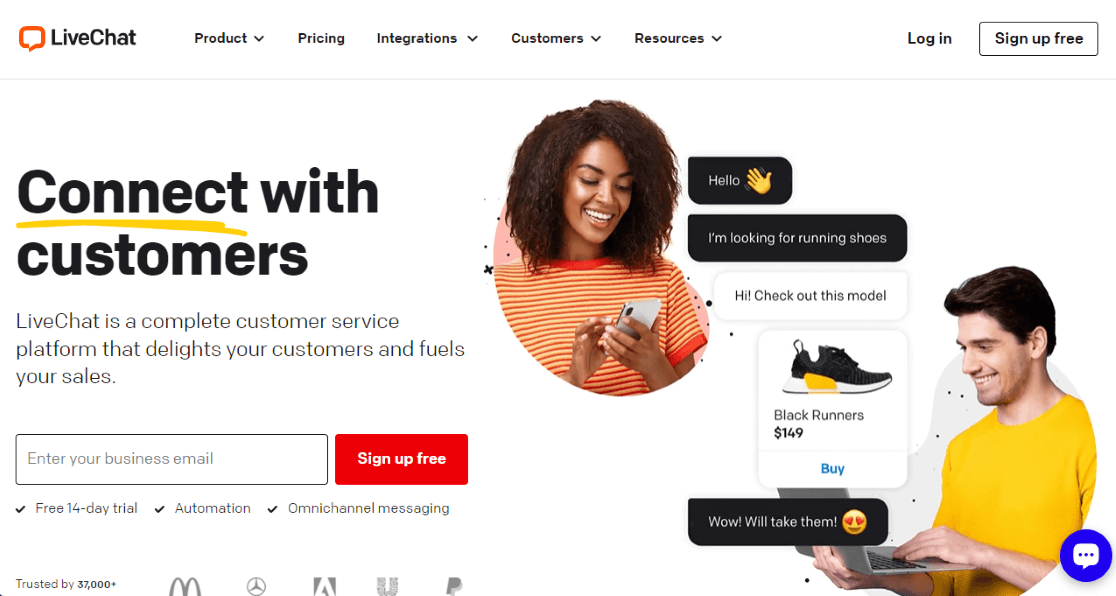
Task: Open the chat widget bubble icon
Action: point(1086,555)
